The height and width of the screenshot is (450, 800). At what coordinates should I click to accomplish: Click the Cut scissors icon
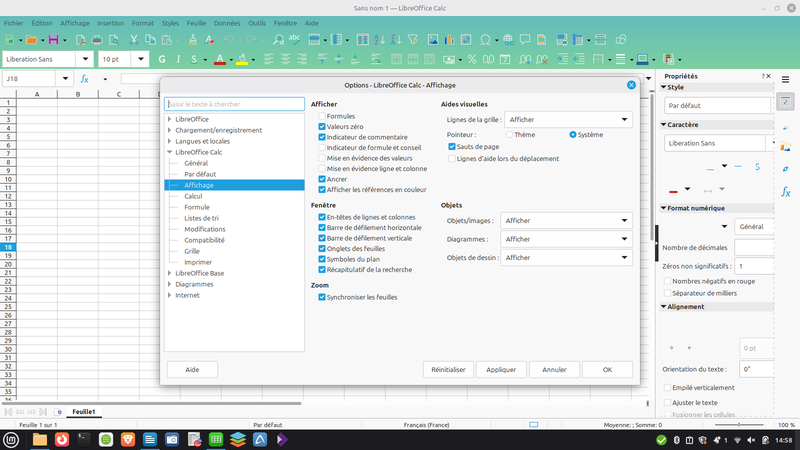[134, 39]
